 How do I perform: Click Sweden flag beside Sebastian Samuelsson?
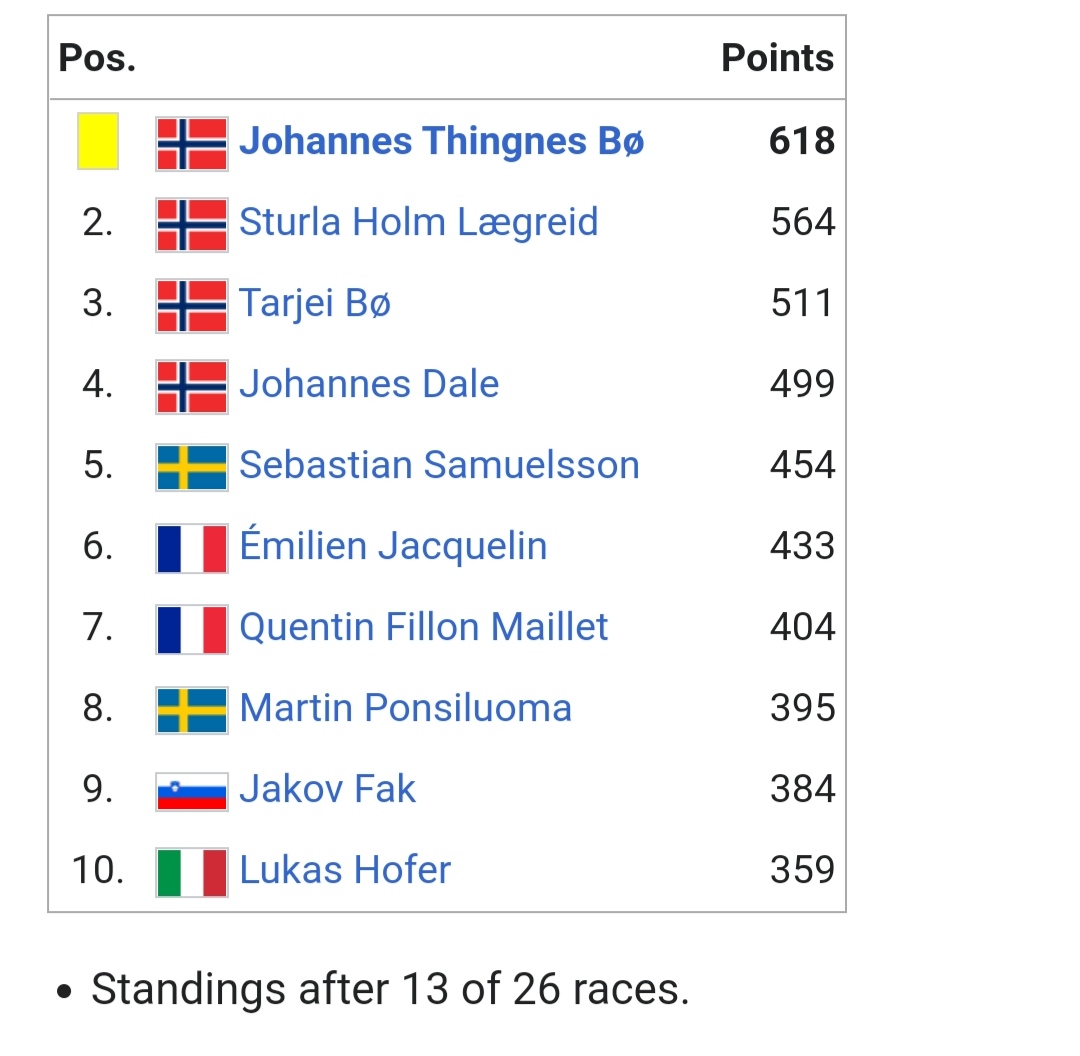coord(192,467)
